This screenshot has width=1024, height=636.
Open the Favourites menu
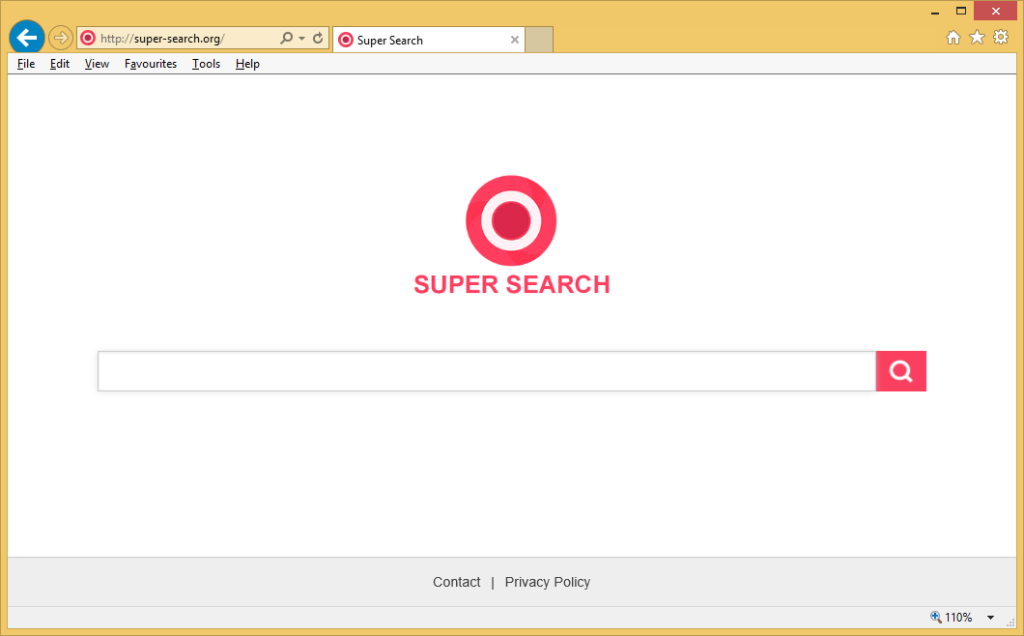tap(150, 64)
